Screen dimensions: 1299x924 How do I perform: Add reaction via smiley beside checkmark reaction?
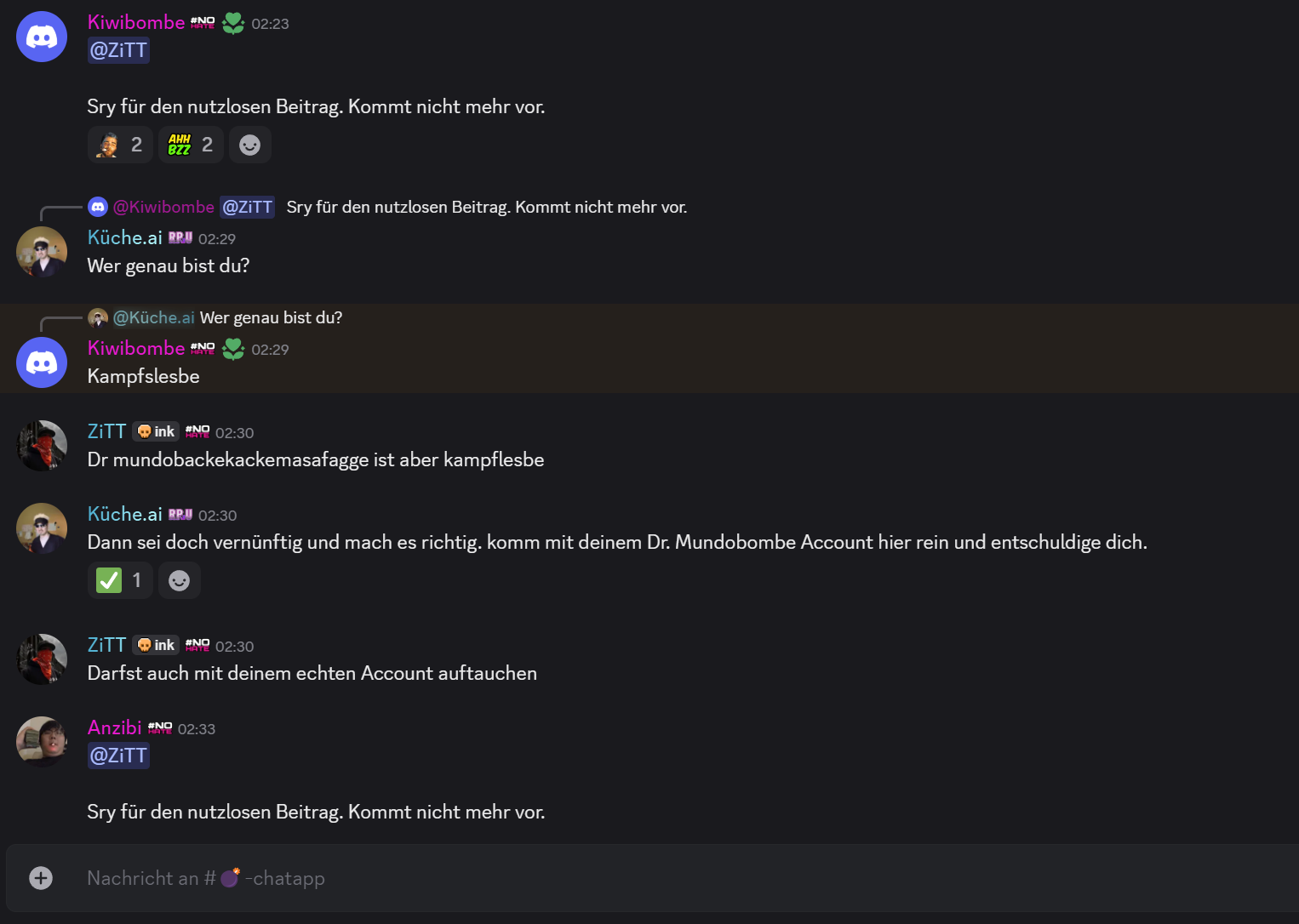[179, 580]
